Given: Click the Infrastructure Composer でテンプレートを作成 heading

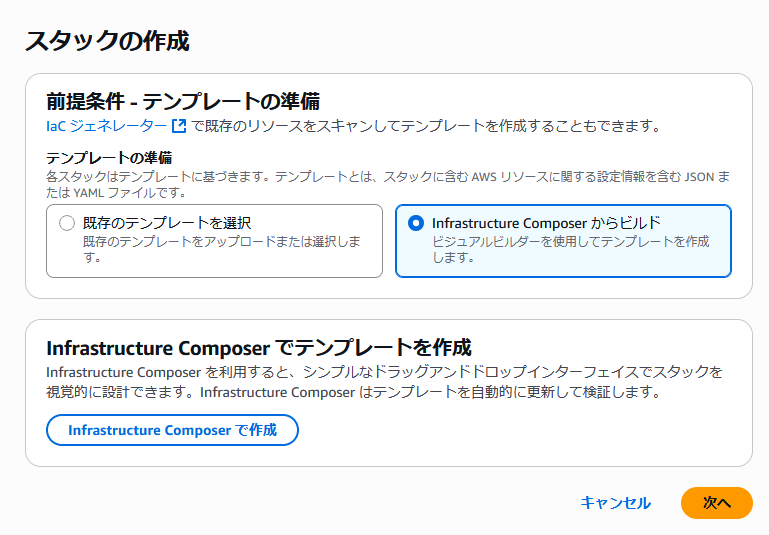Looking at the screenshot, I should coord(258,348).
